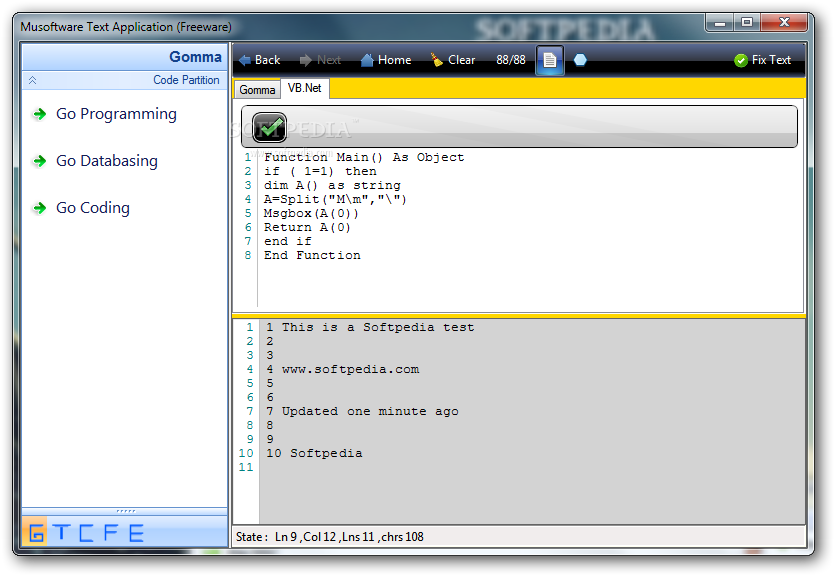Click code line 'A=Split("M\m","\")'
Viewport: 835px width, 576px height.
(x=335, y=199)
